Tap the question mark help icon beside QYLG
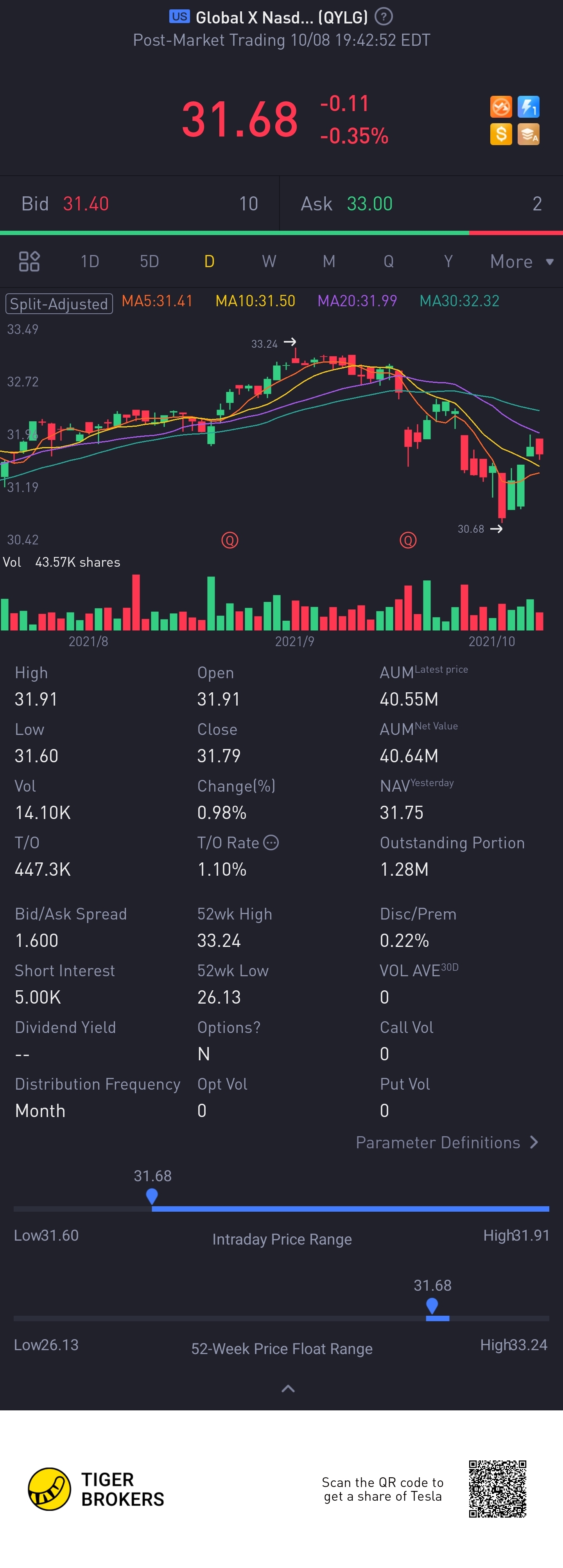563x1568 pixels. tap(384, 16)
